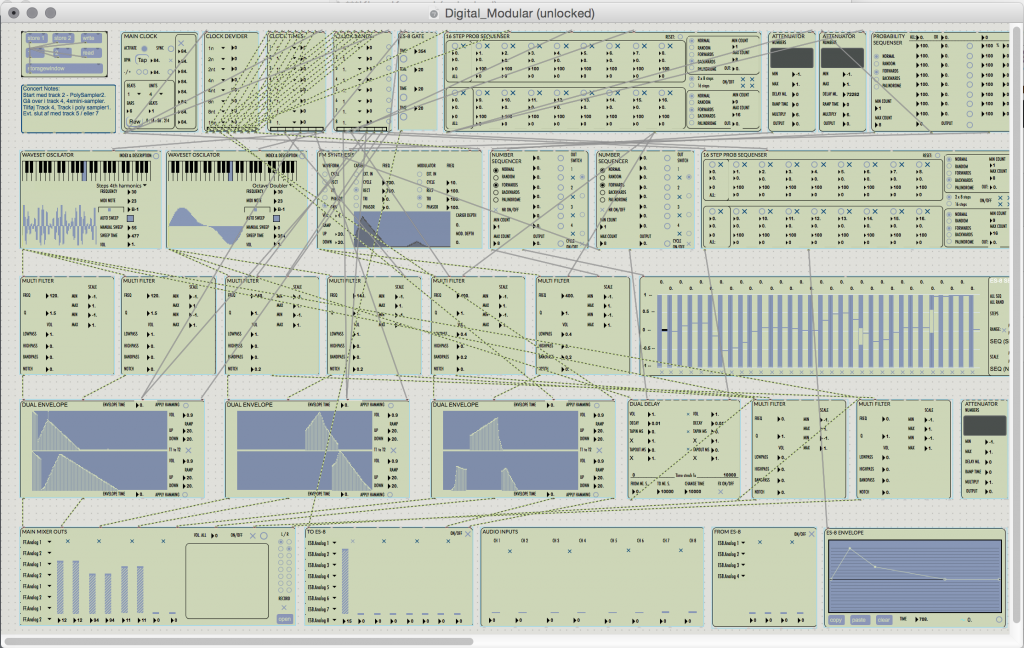Click "paste" in the ES-8 Envelope module
This screenshot has width=1024, height=648.
tap(859, 620)
